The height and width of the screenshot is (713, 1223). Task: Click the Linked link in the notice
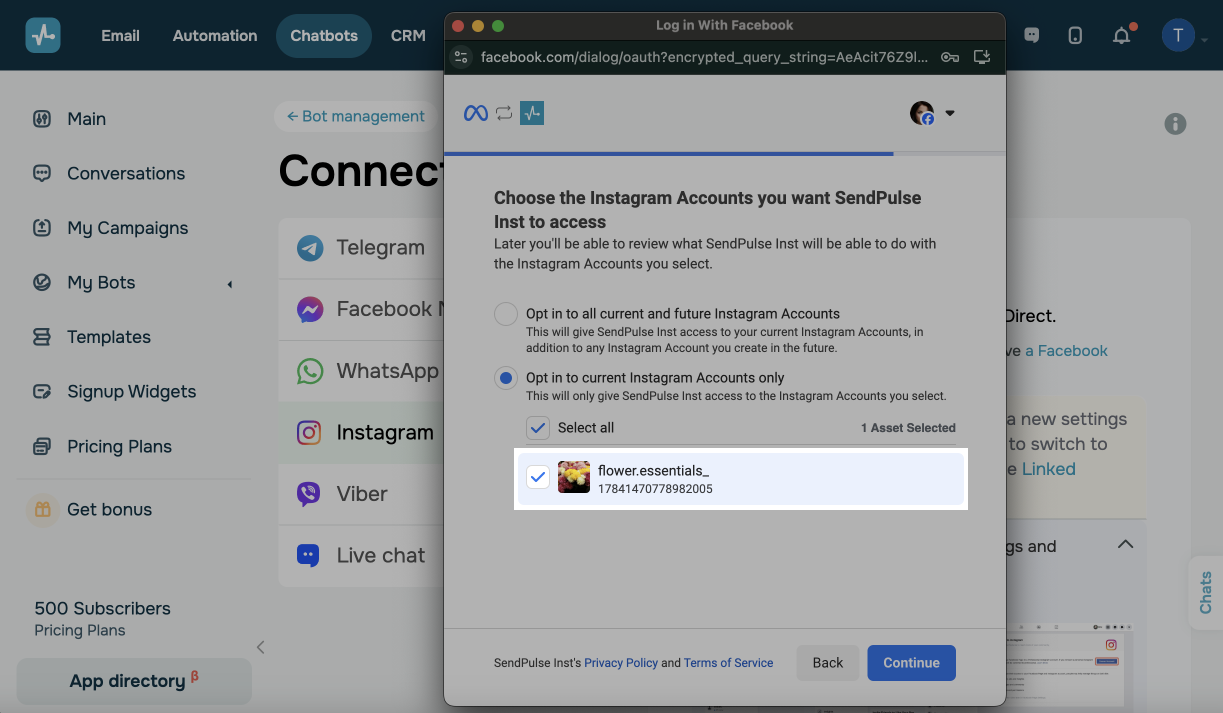tap(1048, 469)
